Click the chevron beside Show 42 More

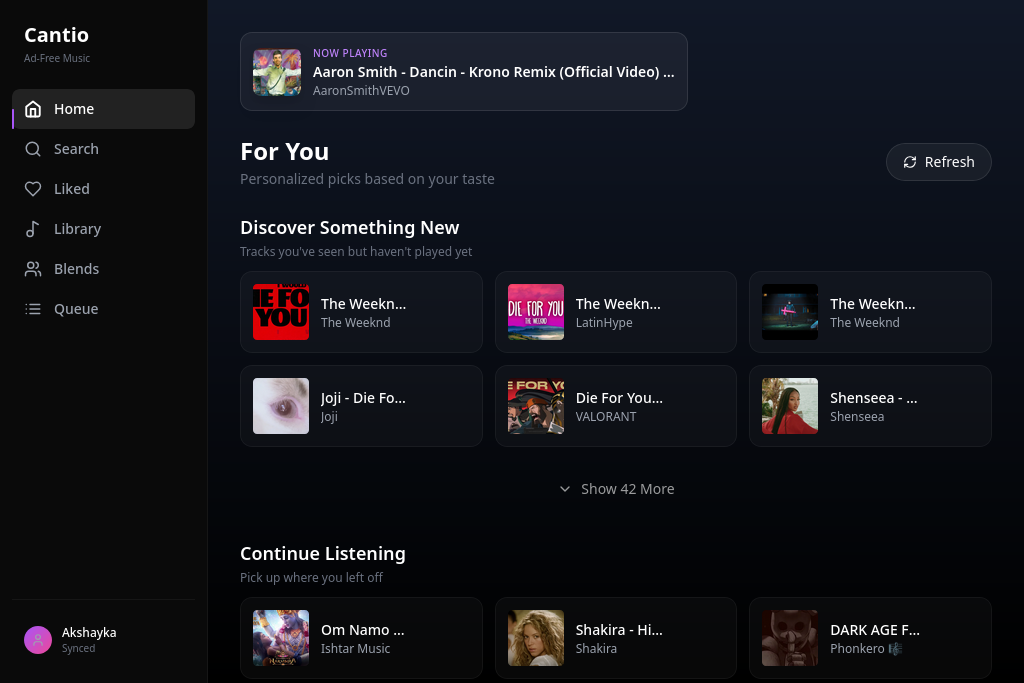pyautogui.click(x=565, y=489)
